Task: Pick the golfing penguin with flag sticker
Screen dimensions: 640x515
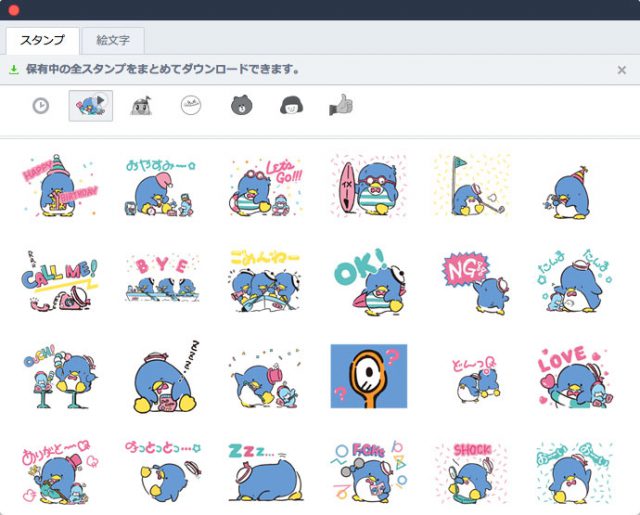Action: click(x=471, y=186)
